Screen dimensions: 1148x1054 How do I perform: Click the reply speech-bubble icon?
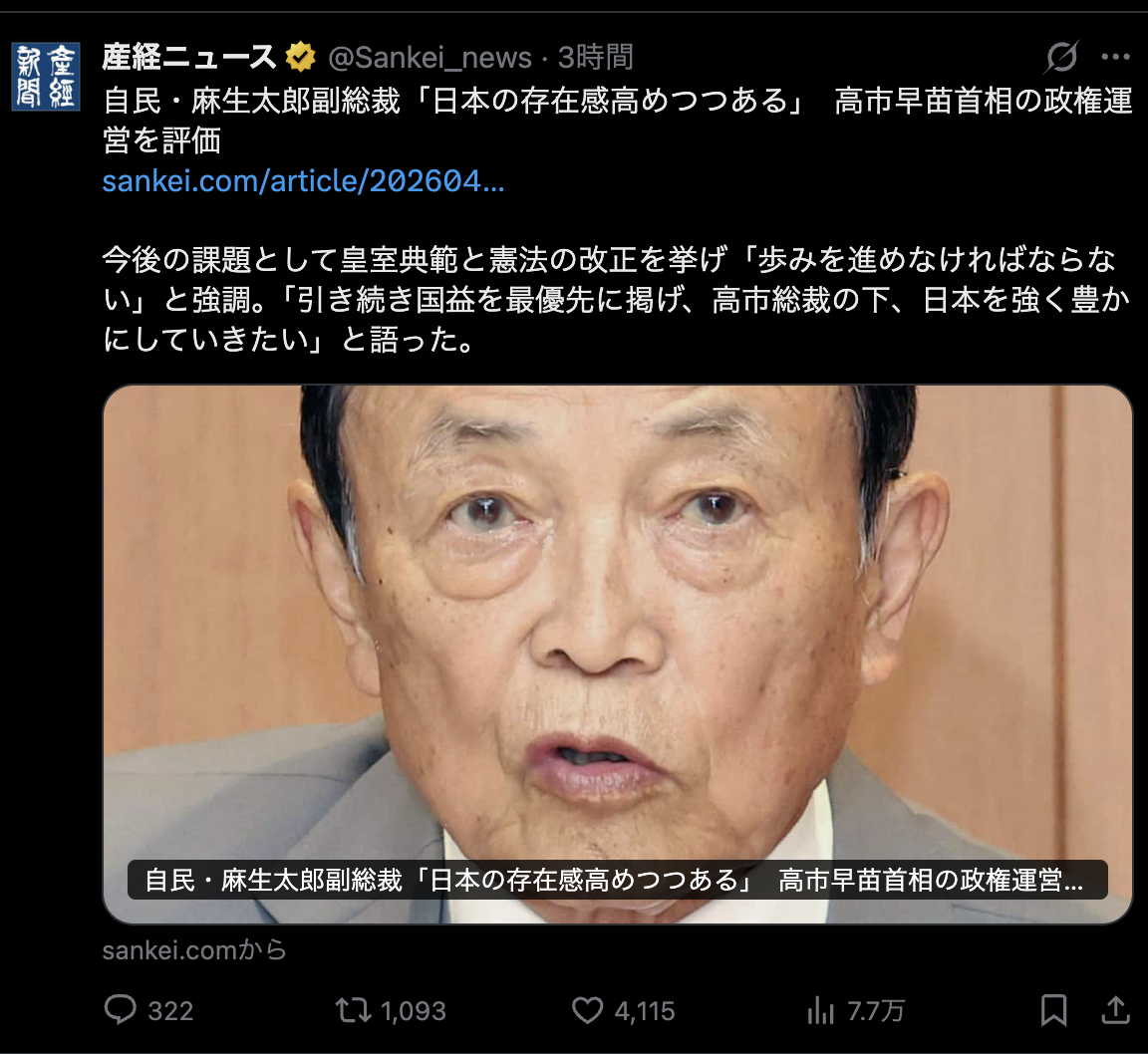120,1010
